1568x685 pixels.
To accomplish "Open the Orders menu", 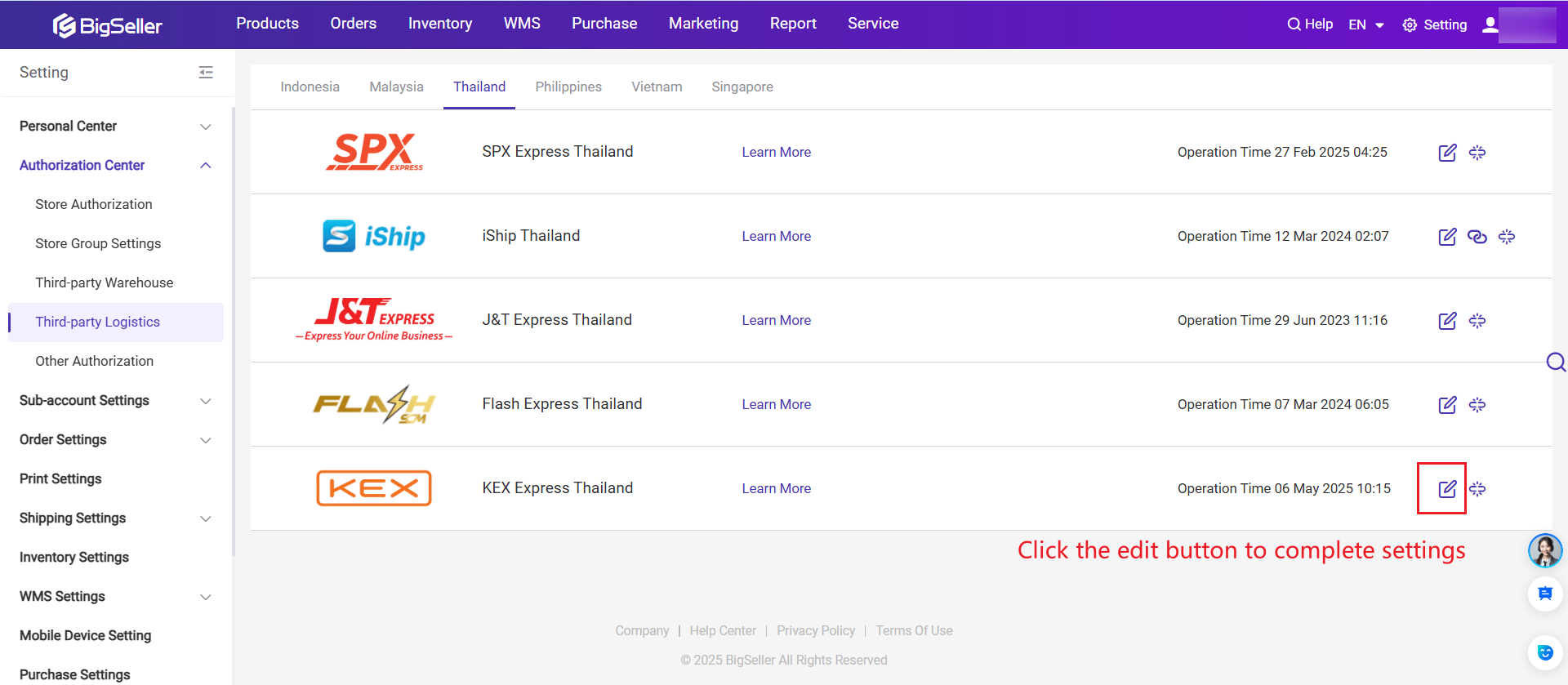I will pos(354,24).
